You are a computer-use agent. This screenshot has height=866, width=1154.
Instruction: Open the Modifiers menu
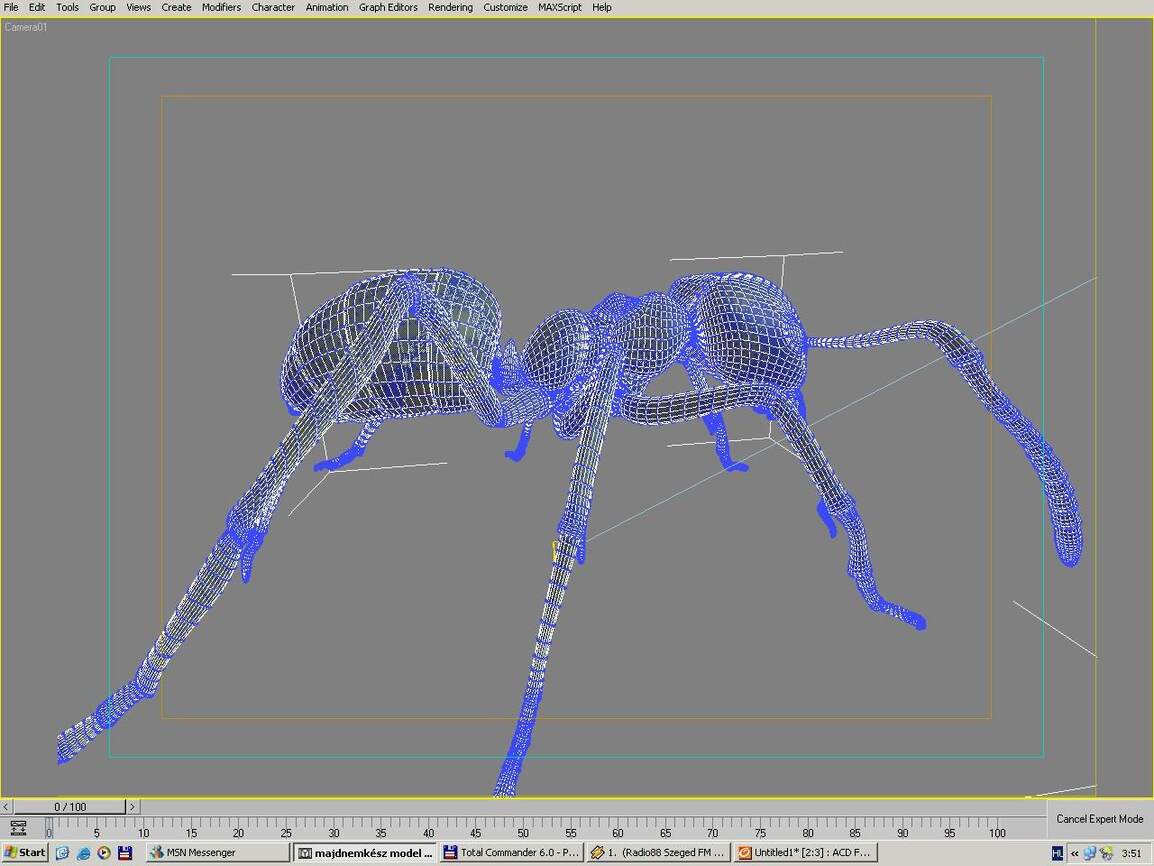click(221, 7)
